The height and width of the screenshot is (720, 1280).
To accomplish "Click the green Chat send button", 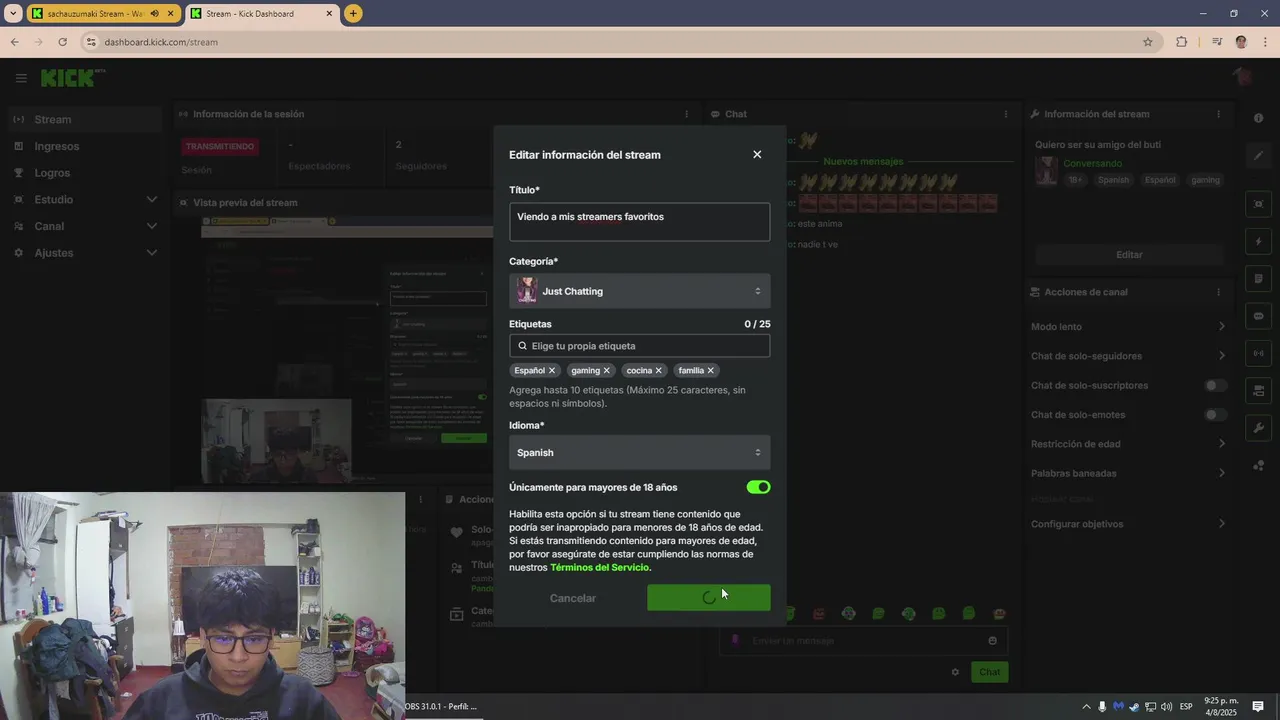I will [990, 672].
